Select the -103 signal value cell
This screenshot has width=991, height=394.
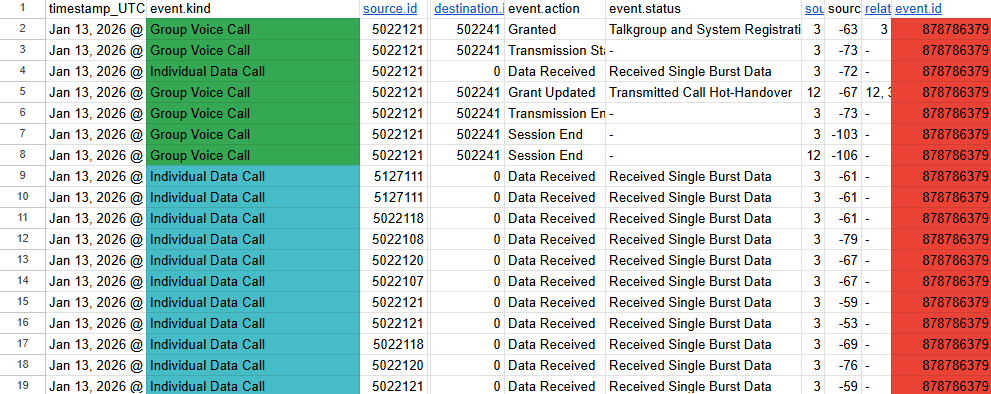pyautogui.click(x=843, y=135)
